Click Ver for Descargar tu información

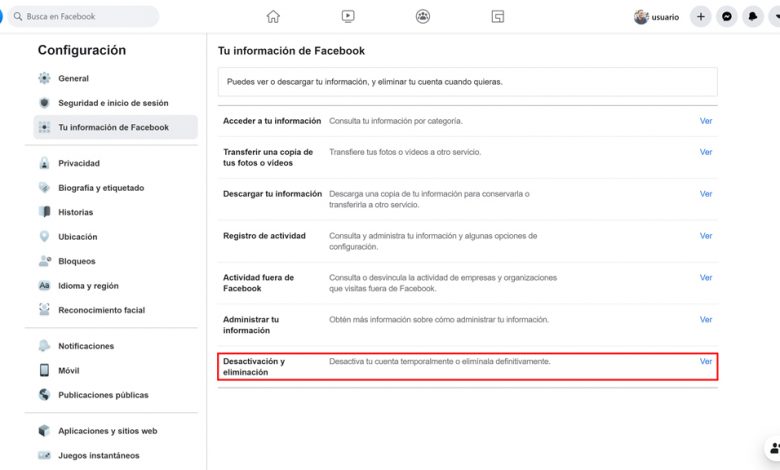(x=705, y=194)
